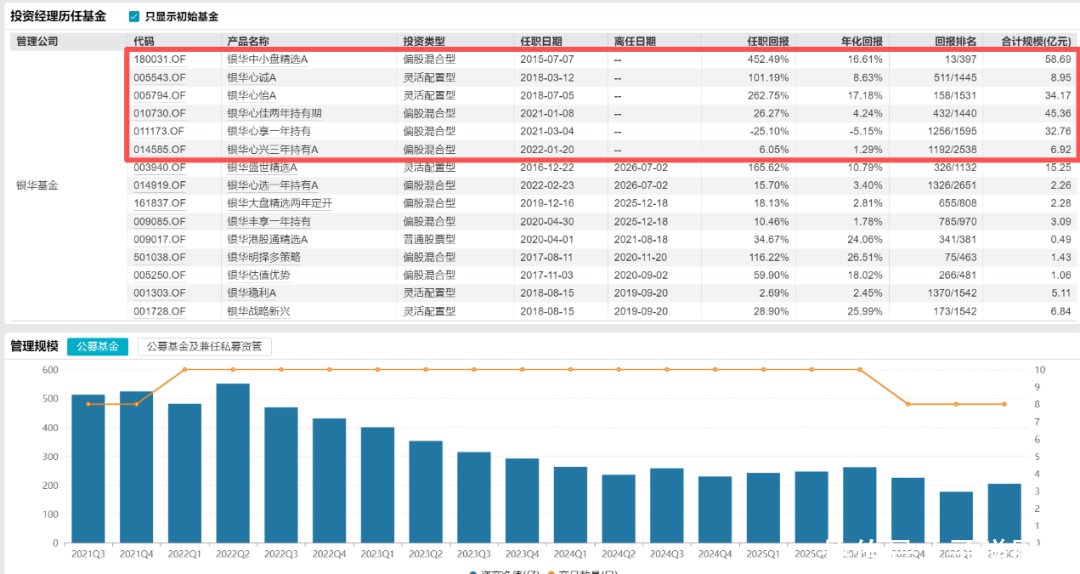Click the 合计规模(亿元) column header
This screenshot has width=1080, height=574.
coord(1036,41)
